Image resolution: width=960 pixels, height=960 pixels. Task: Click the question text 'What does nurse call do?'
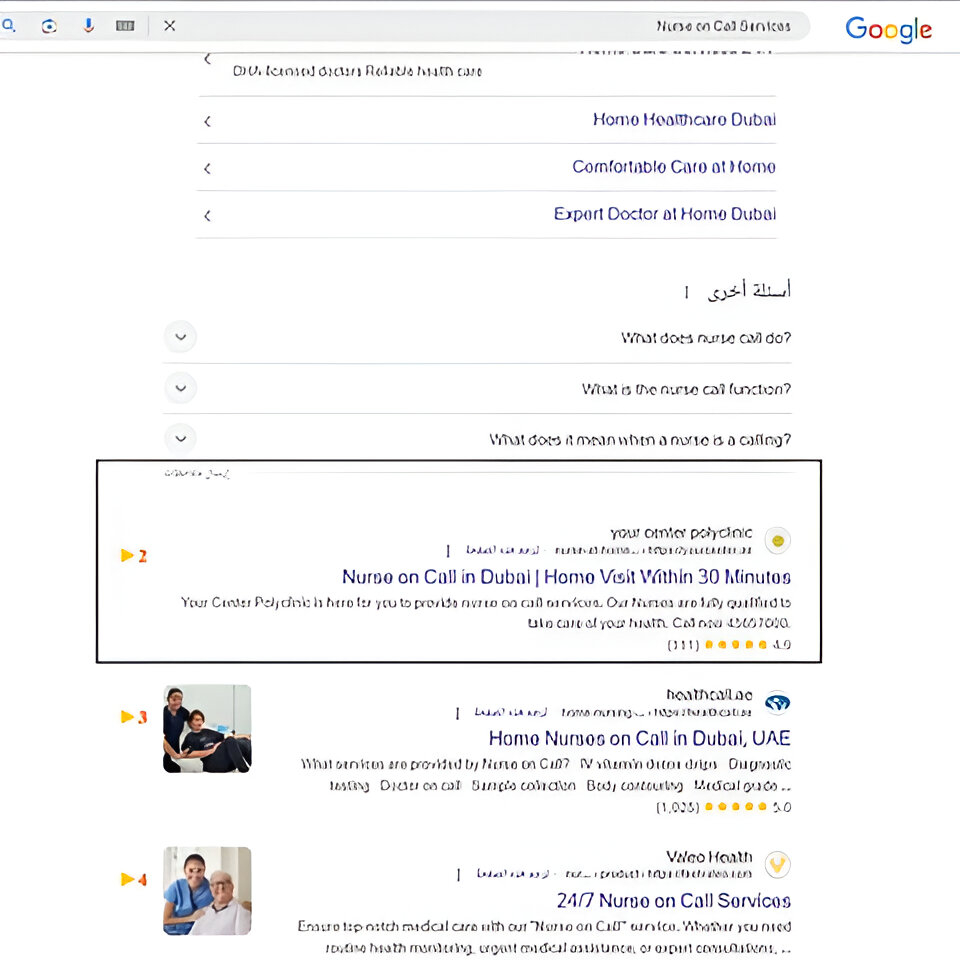[x=706, y=338]
